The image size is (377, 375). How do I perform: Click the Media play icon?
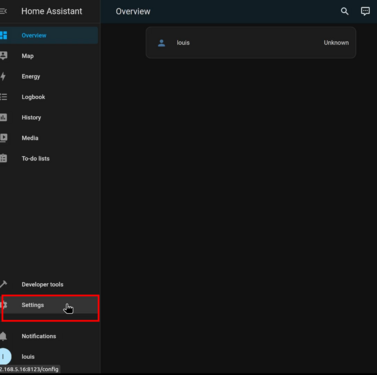click(x=3, y=138)
